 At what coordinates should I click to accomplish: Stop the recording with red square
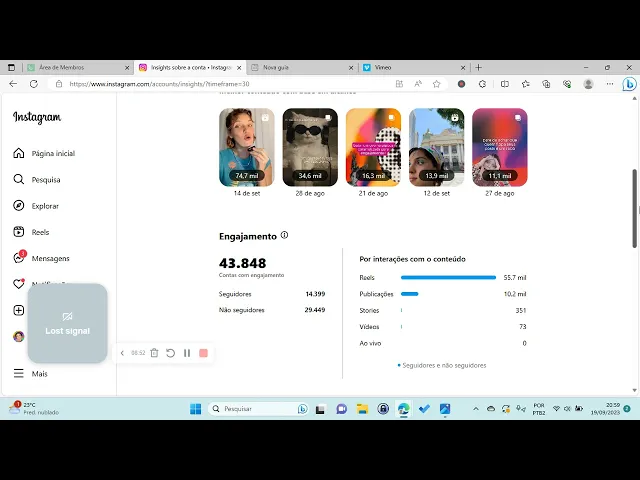(x=203, y=353)
